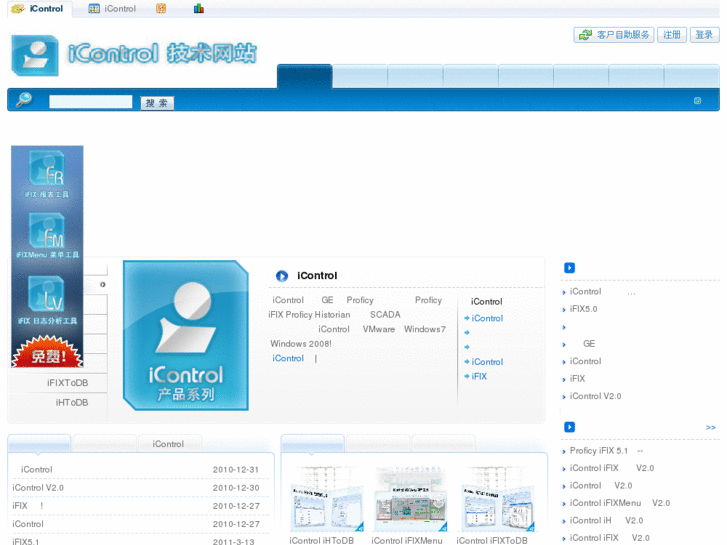The height and width of the screenshot is (545, 727).
Task: Click the blue arrow icon above iFIX5.0 list
Action: (x=569, y=268)
